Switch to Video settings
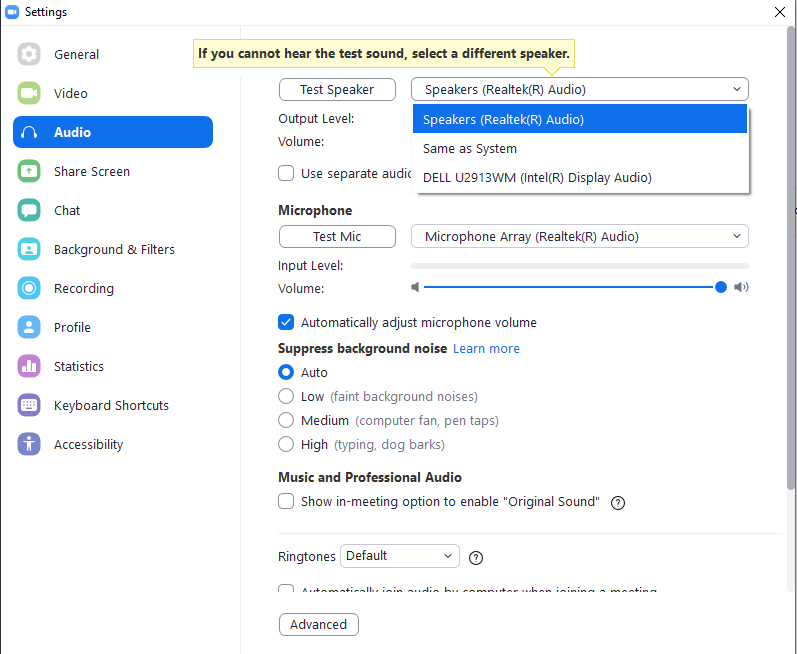Screen dimensions: 797x654 click(113, 93)
